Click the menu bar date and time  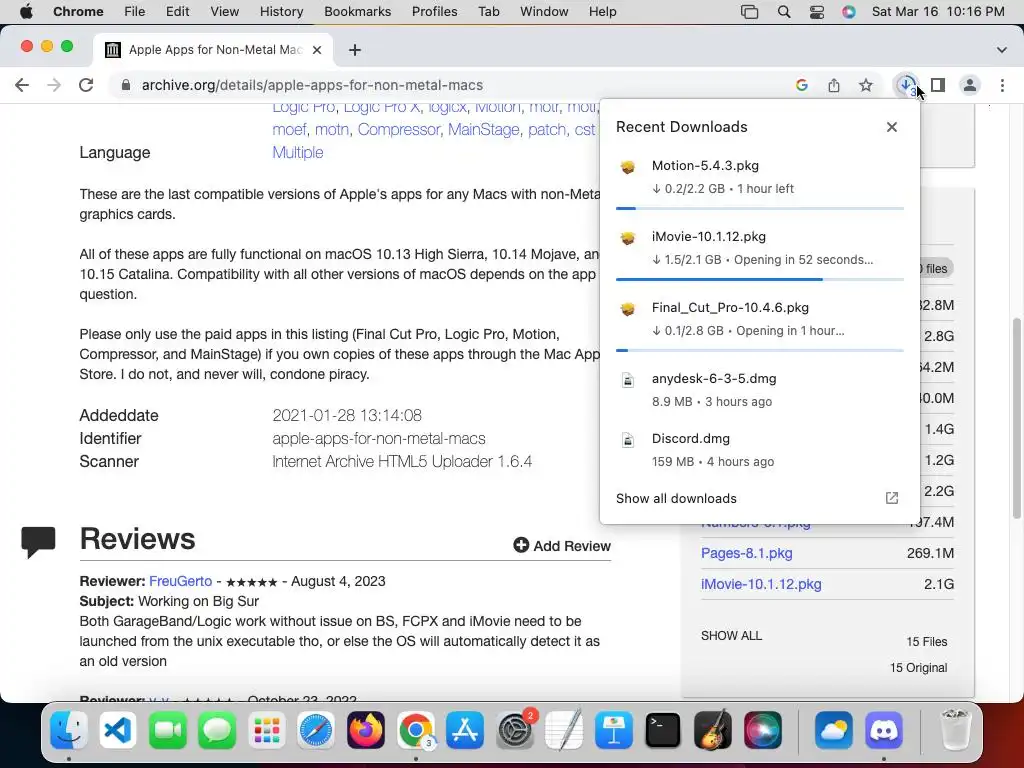tap(938, 12)
